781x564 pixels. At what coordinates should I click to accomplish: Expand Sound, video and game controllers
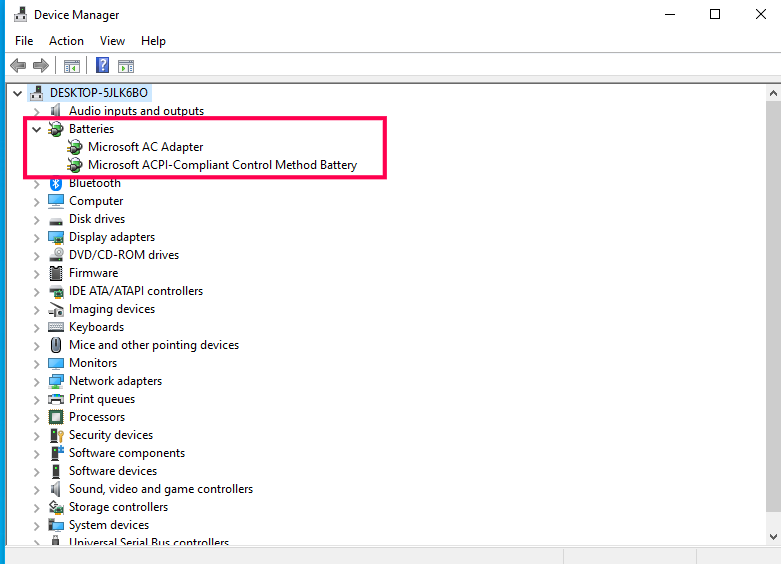[36, 490]
